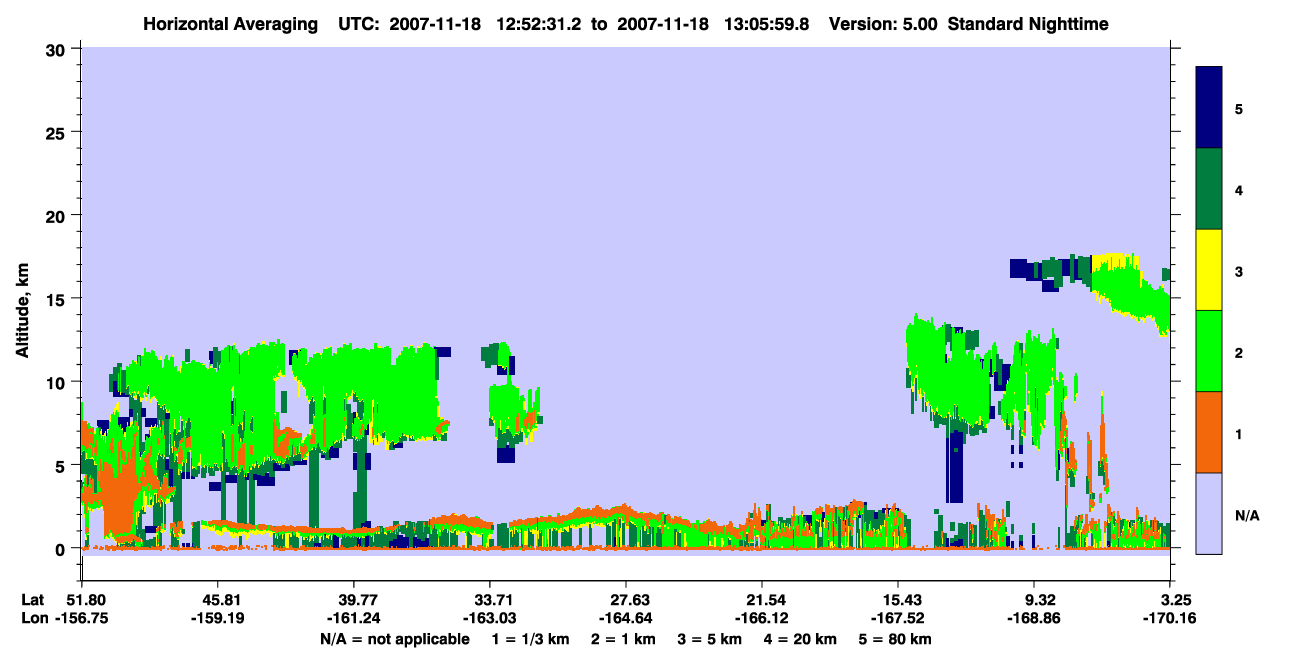Click color bar label 4

pyautogui.click(x=1239, y=189)
